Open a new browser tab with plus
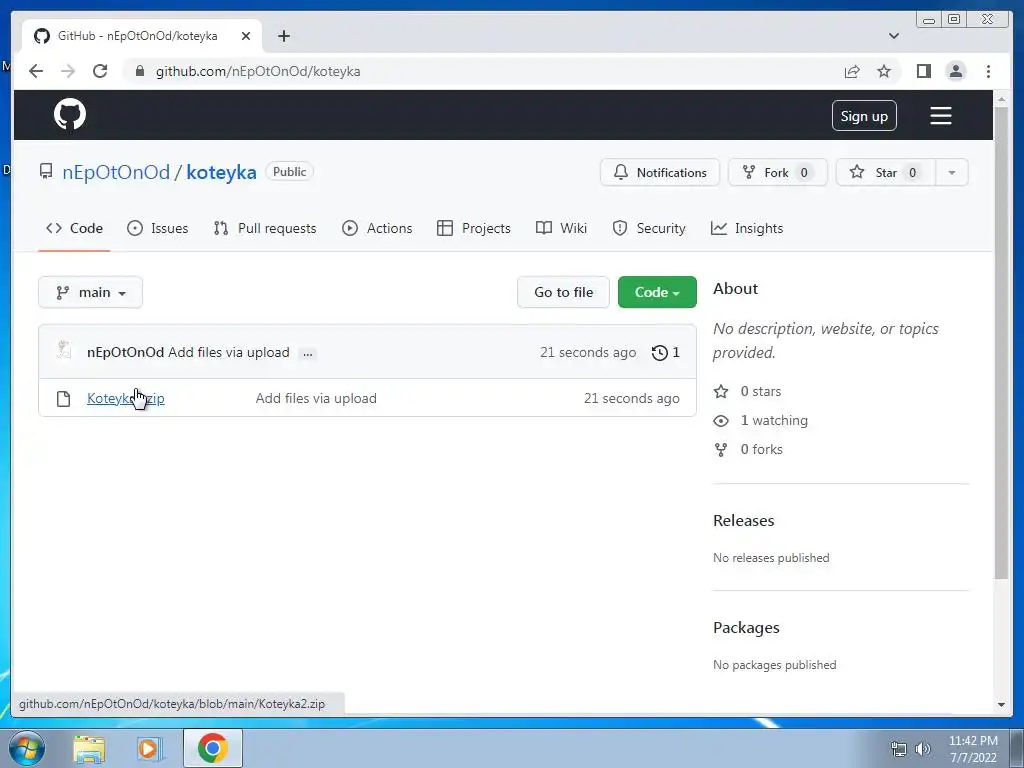The width and height of the screenshot is (1024, 768). 283,36
